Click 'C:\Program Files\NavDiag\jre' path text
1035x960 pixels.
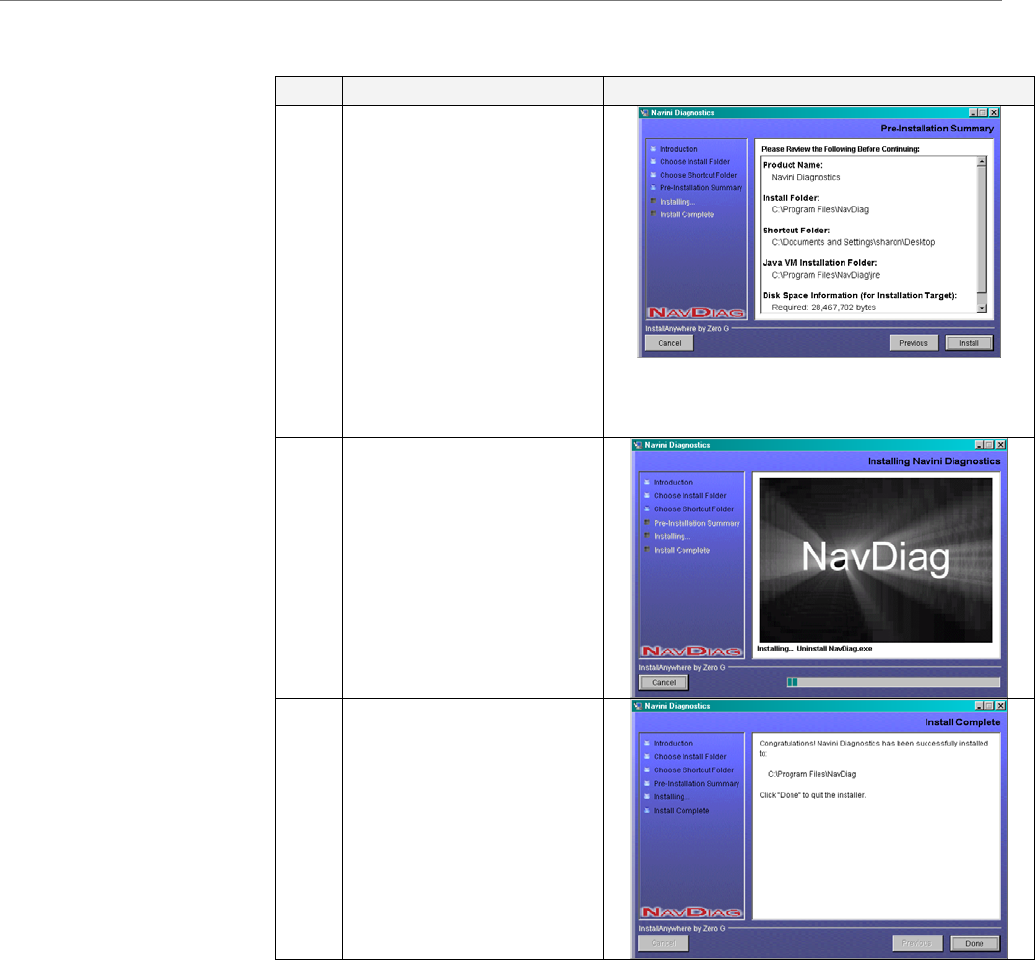[825, 275]
